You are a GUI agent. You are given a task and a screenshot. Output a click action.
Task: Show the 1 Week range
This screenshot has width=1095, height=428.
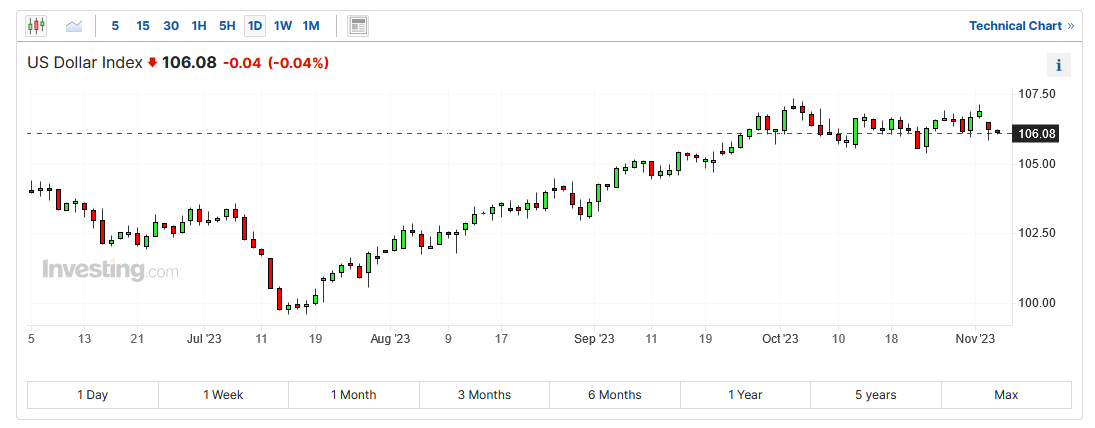coord(223,395)
